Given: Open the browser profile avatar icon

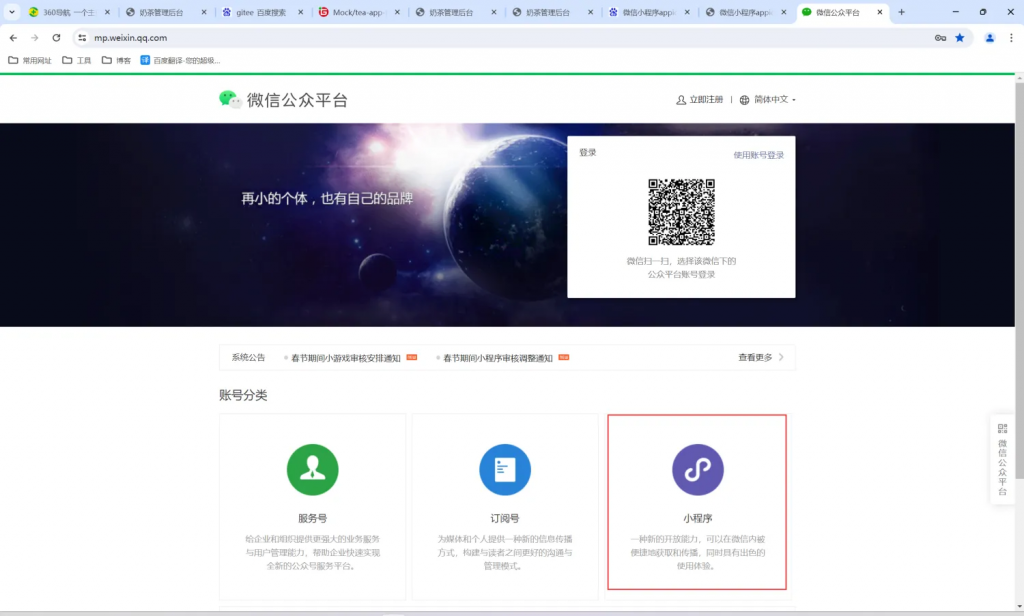Looking at the screenshot, I should [x=990, y=35].
